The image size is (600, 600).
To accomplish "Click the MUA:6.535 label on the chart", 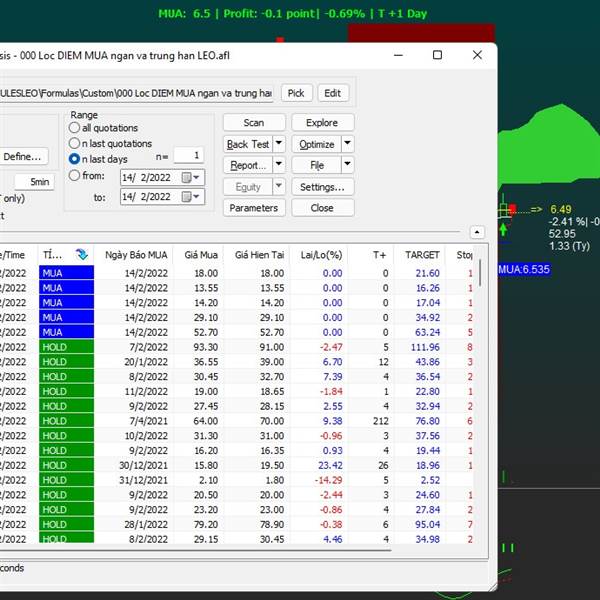I will (524, 269).
